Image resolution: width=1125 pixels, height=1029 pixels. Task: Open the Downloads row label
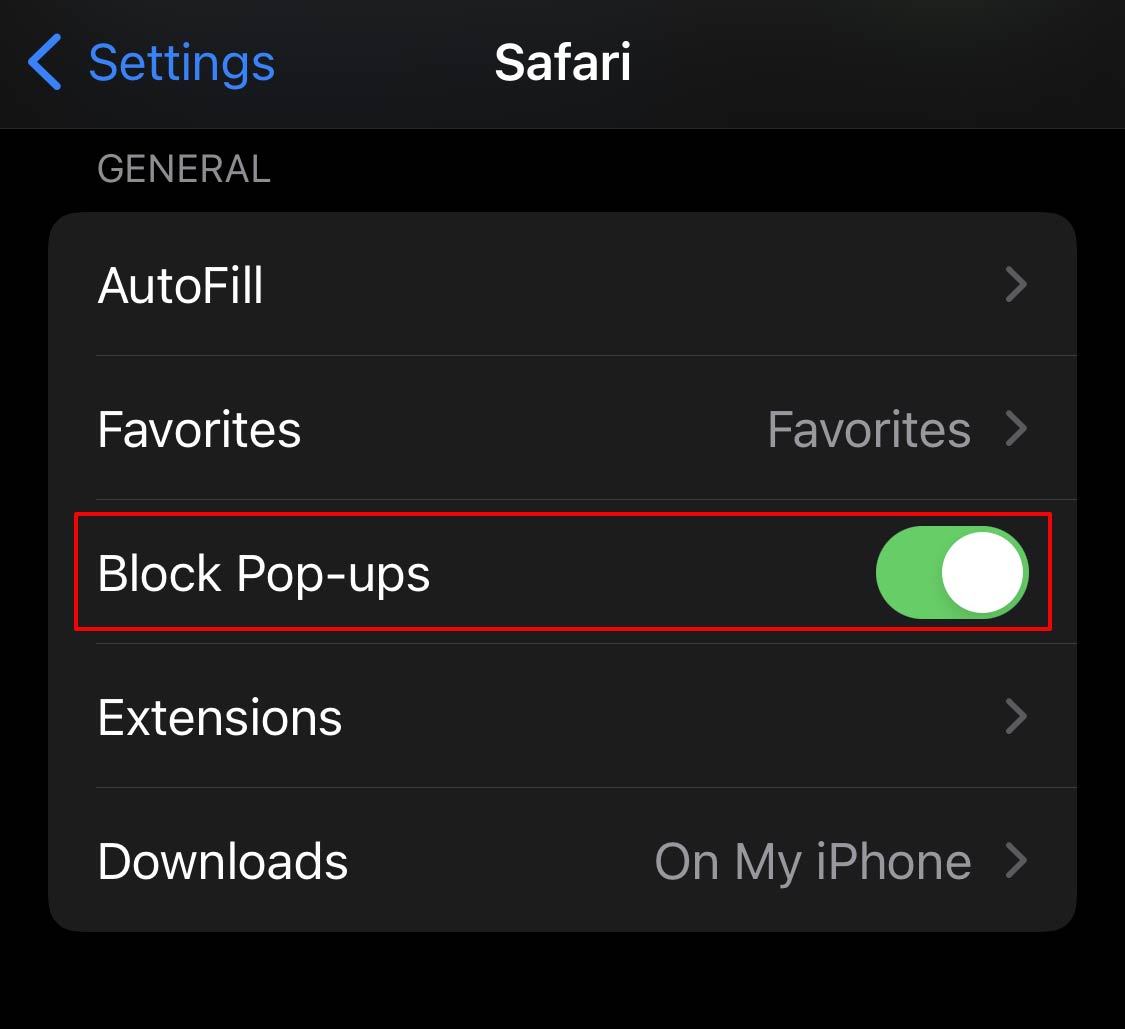point(223,862)
